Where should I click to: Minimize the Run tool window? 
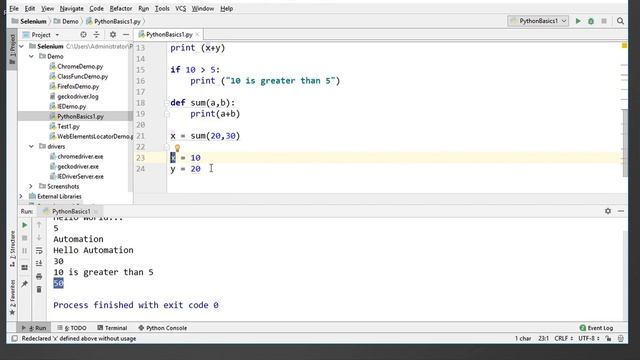(621, 211)
